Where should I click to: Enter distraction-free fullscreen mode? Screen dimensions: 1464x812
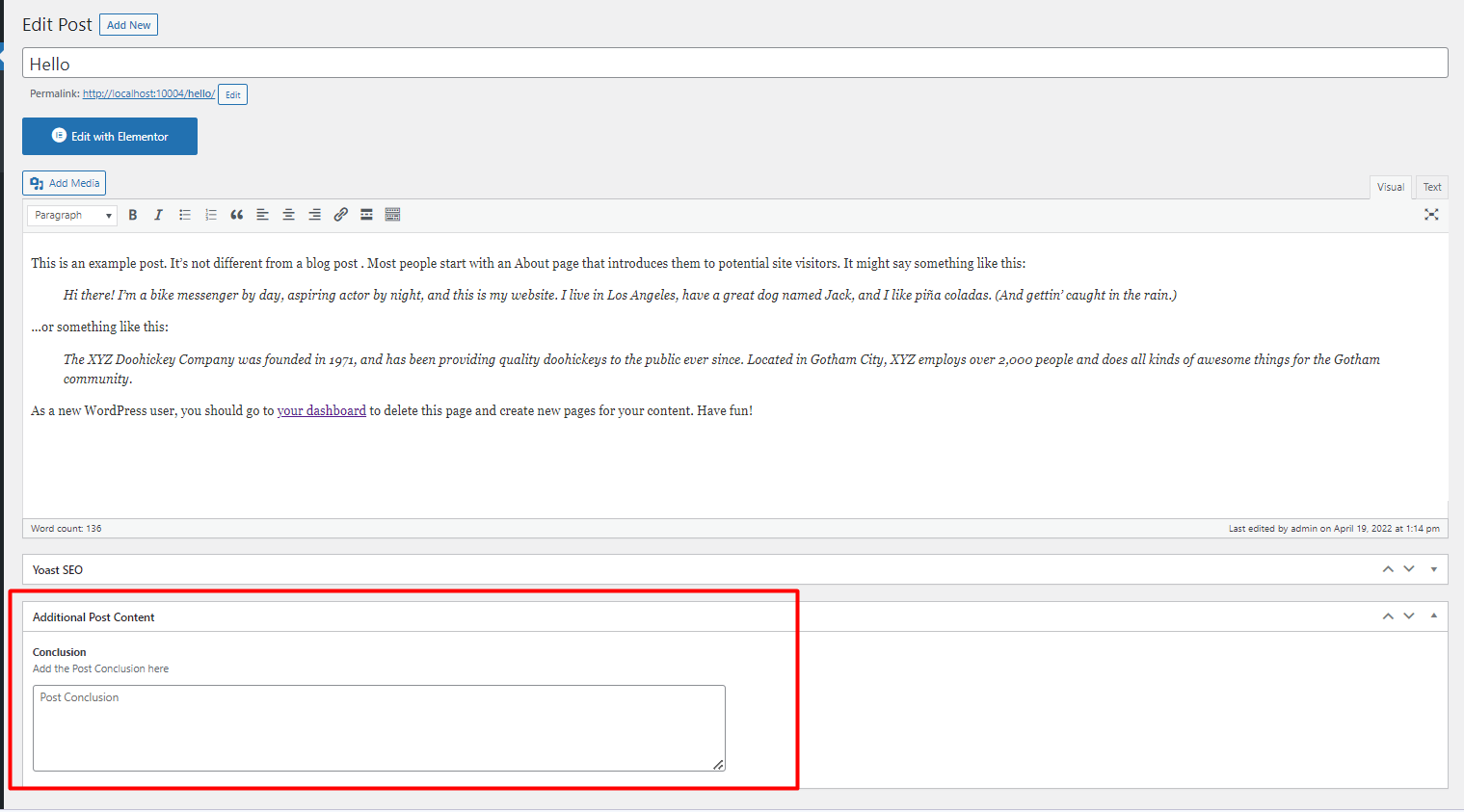click(1431, 215)
